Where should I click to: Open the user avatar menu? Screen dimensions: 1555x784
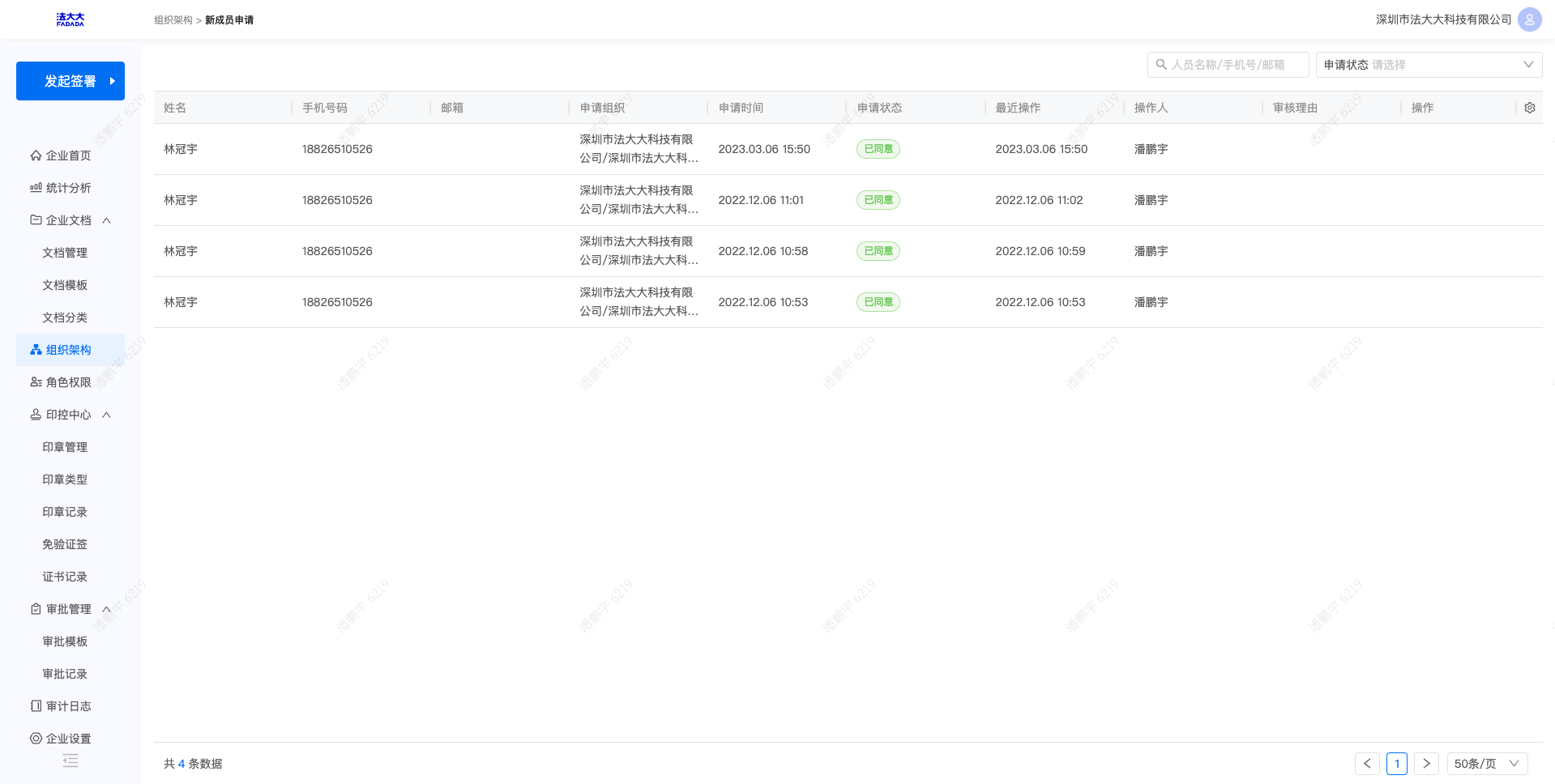(x=1529, y=19)
